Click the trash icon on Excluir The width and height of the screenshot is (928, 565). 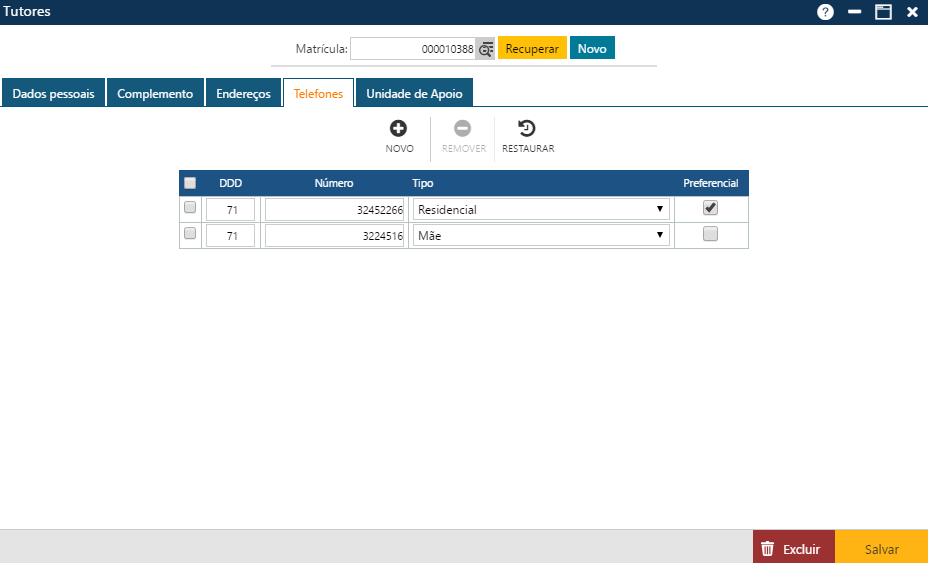(x=768, y=549)
